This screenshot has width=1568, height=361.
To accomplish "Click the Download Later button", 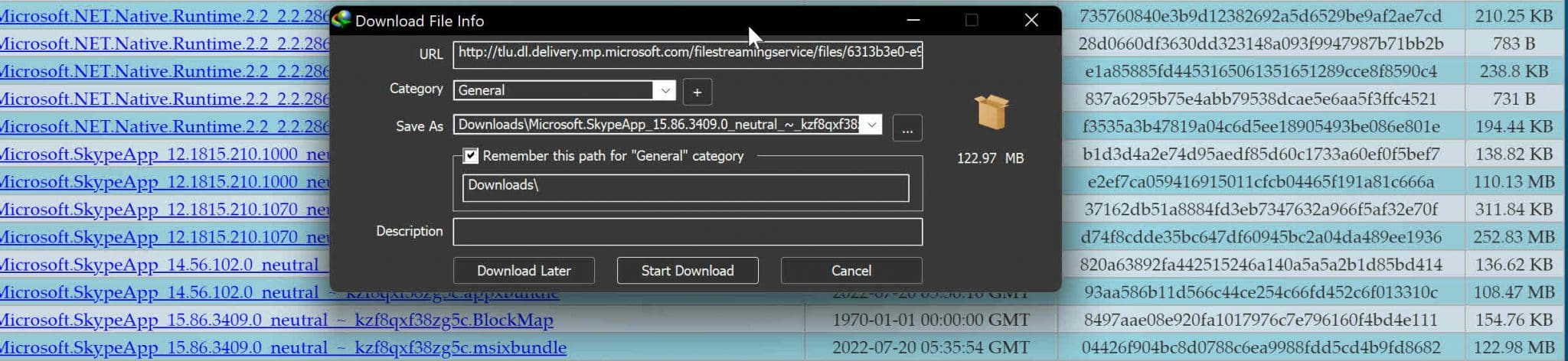I will click(524, 271).
